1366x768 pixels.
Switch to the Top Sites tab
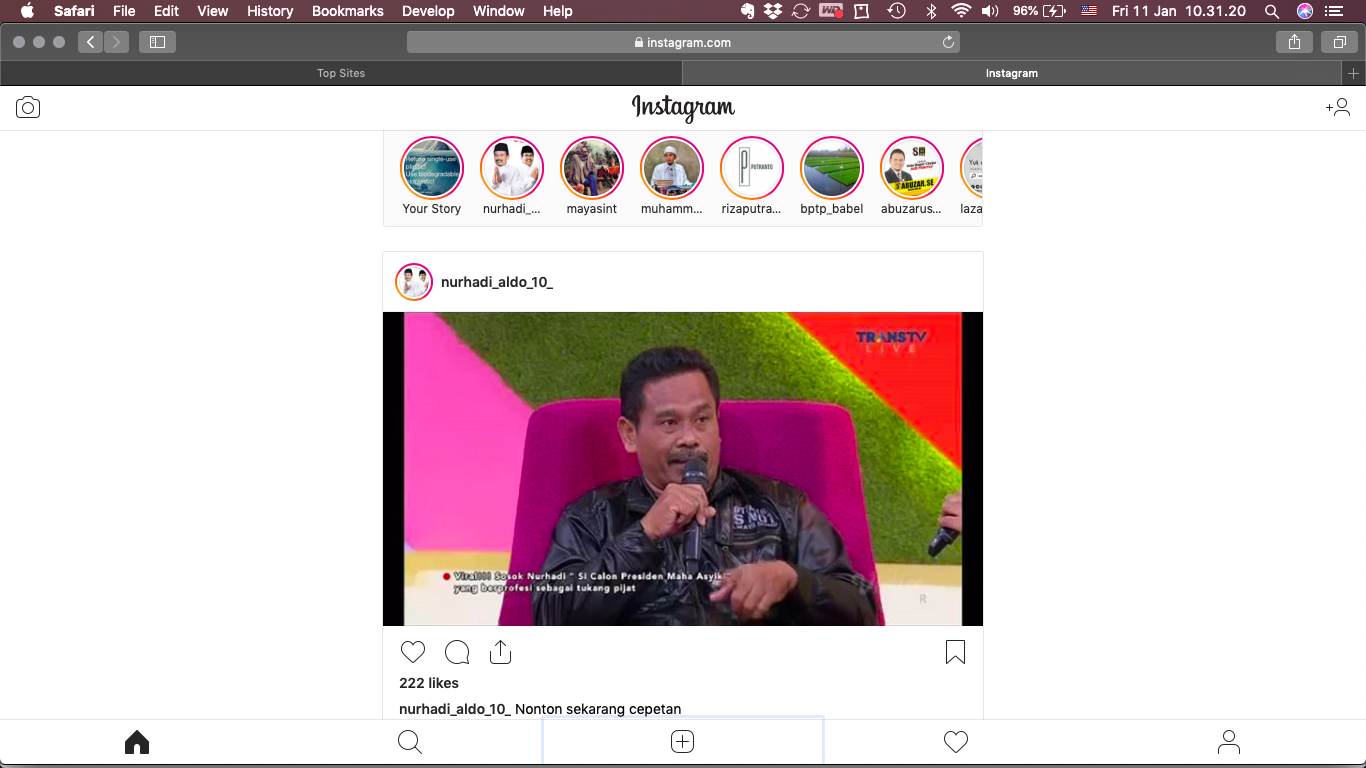click(341, 73)
